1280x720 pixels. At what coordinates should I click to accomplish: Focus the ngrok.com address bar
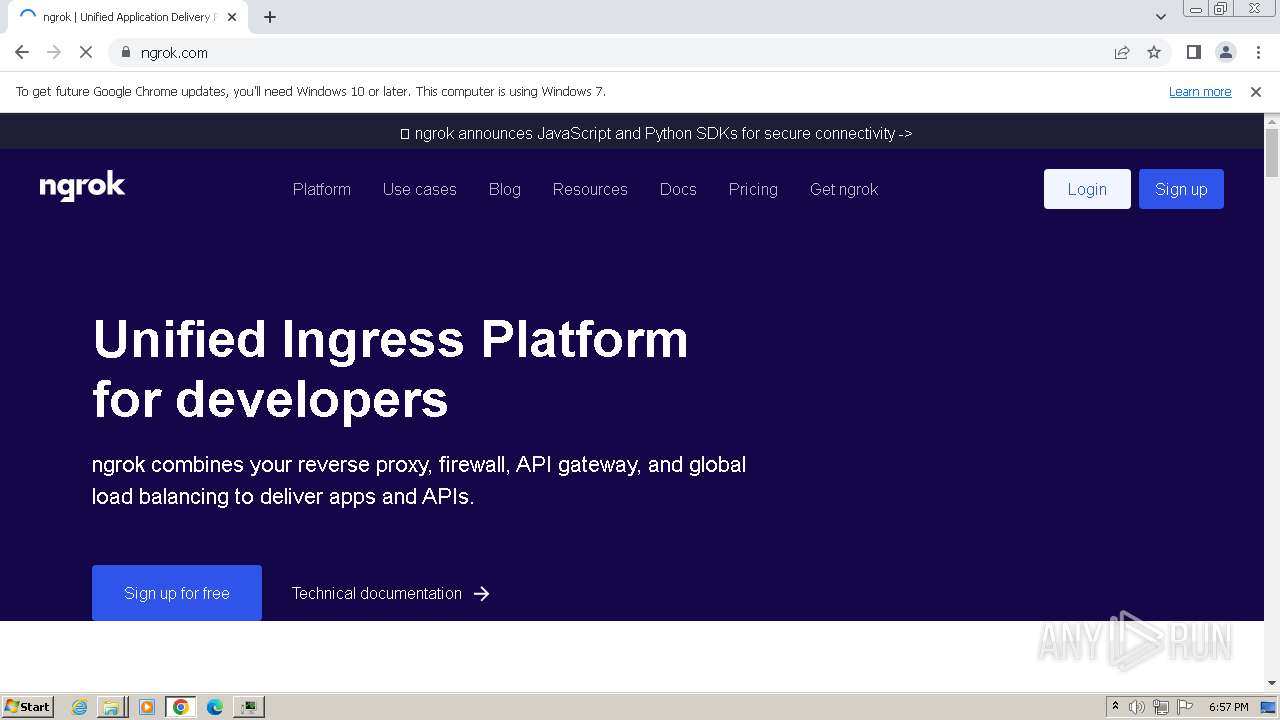620,53
